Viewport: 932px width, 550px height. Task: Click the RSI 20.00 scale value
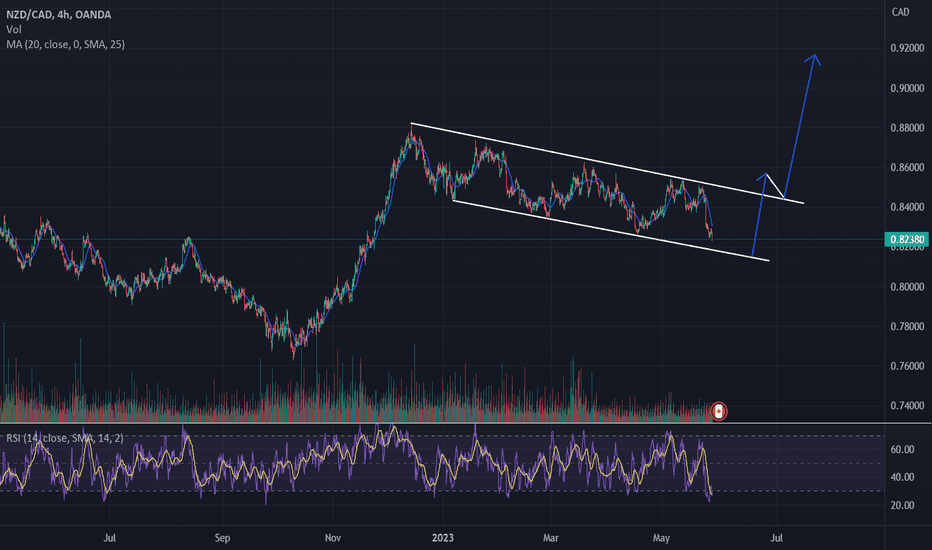902,505
